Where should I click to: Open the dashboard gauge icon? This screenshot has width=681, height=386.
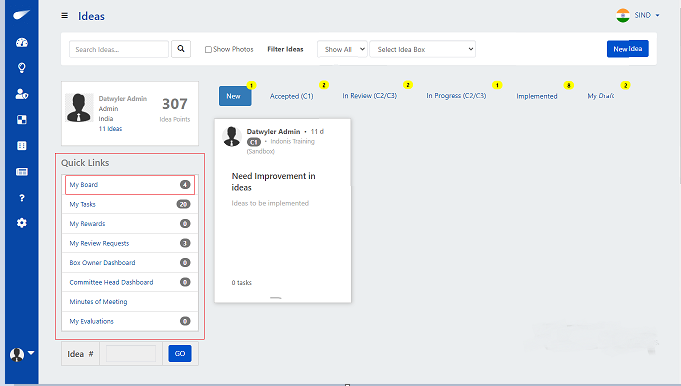click(x=22, y=42)
